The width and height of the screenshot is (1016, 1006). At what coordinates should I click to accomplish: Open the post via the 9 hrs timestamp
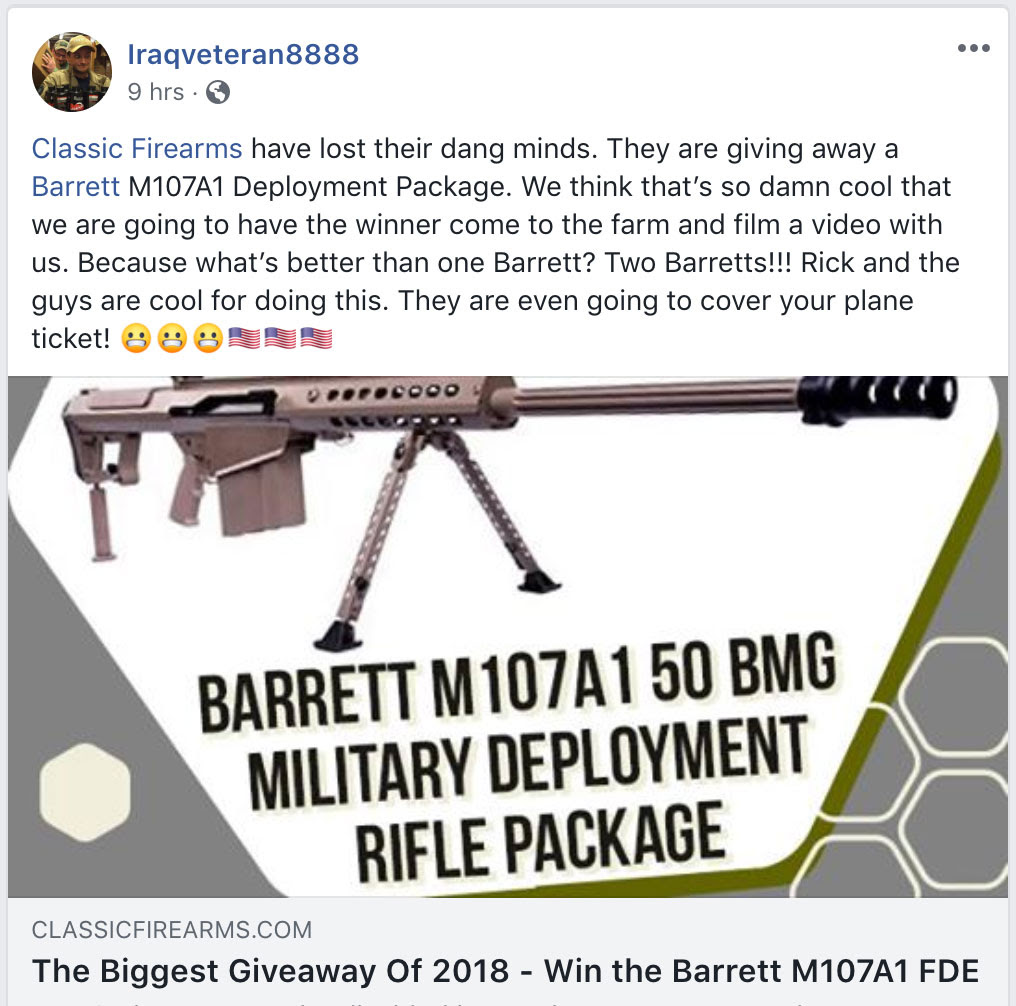156,92
